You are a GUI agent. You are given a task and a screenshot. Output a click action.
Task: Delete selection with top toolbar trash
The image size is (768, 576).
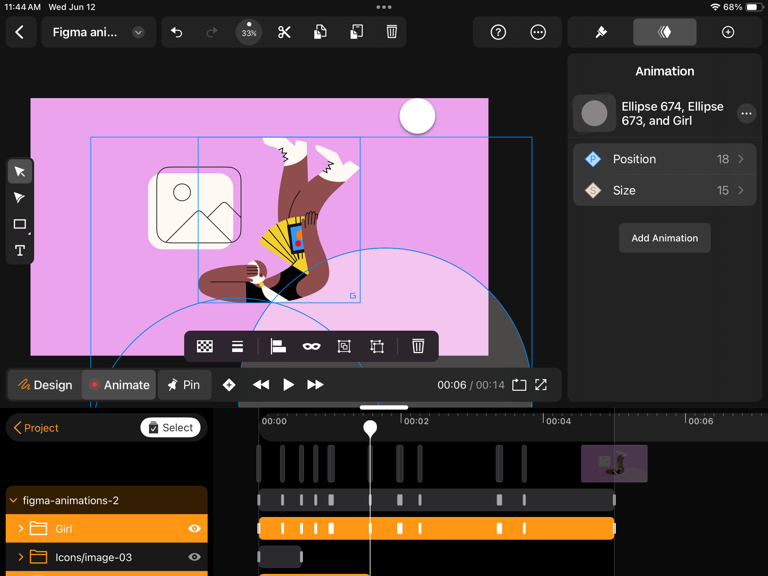pos(391,32)
